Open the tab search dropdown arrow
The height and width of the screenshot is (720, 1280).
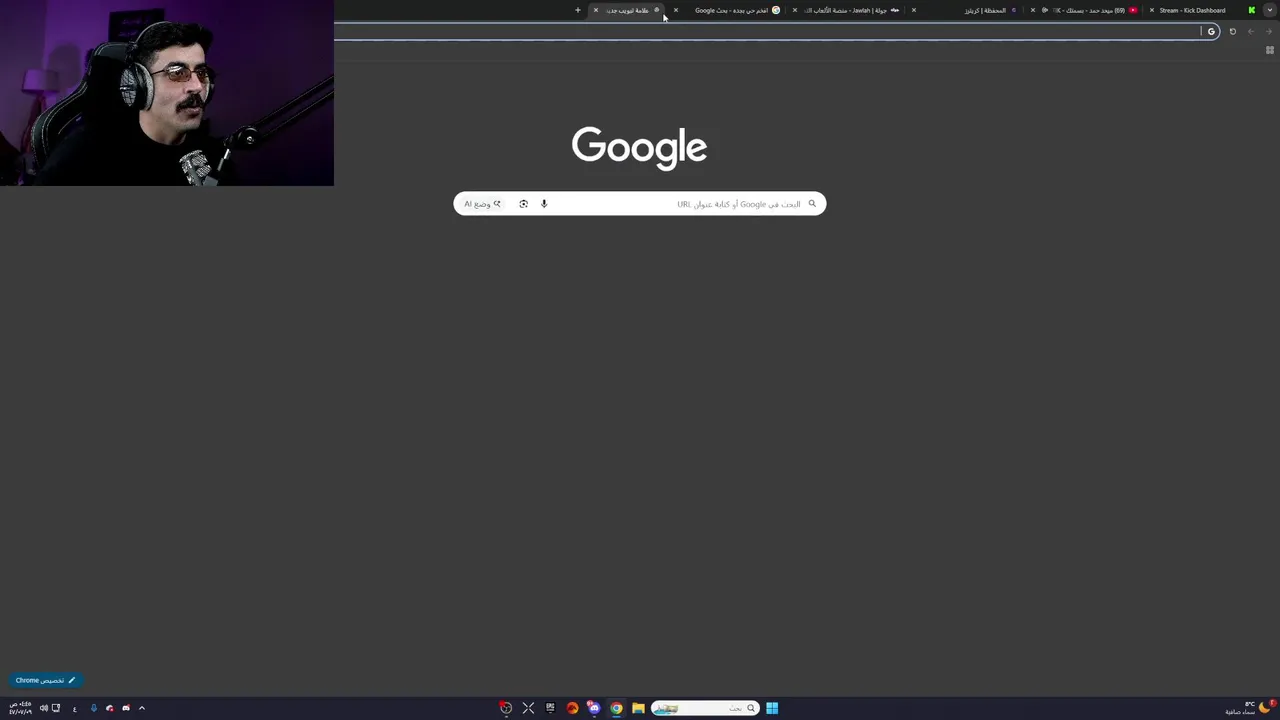coord(1269,10)
